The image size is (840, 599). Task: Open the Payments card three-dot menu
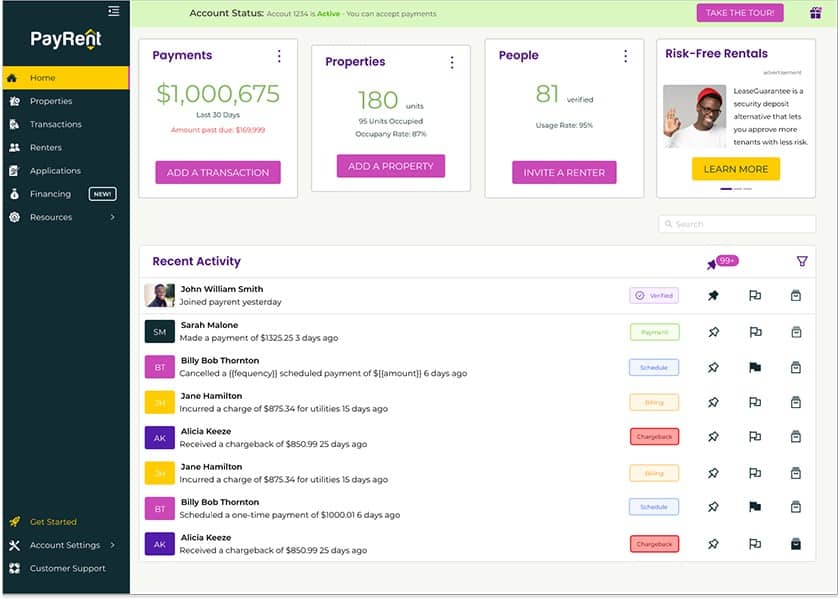[279, 56]
